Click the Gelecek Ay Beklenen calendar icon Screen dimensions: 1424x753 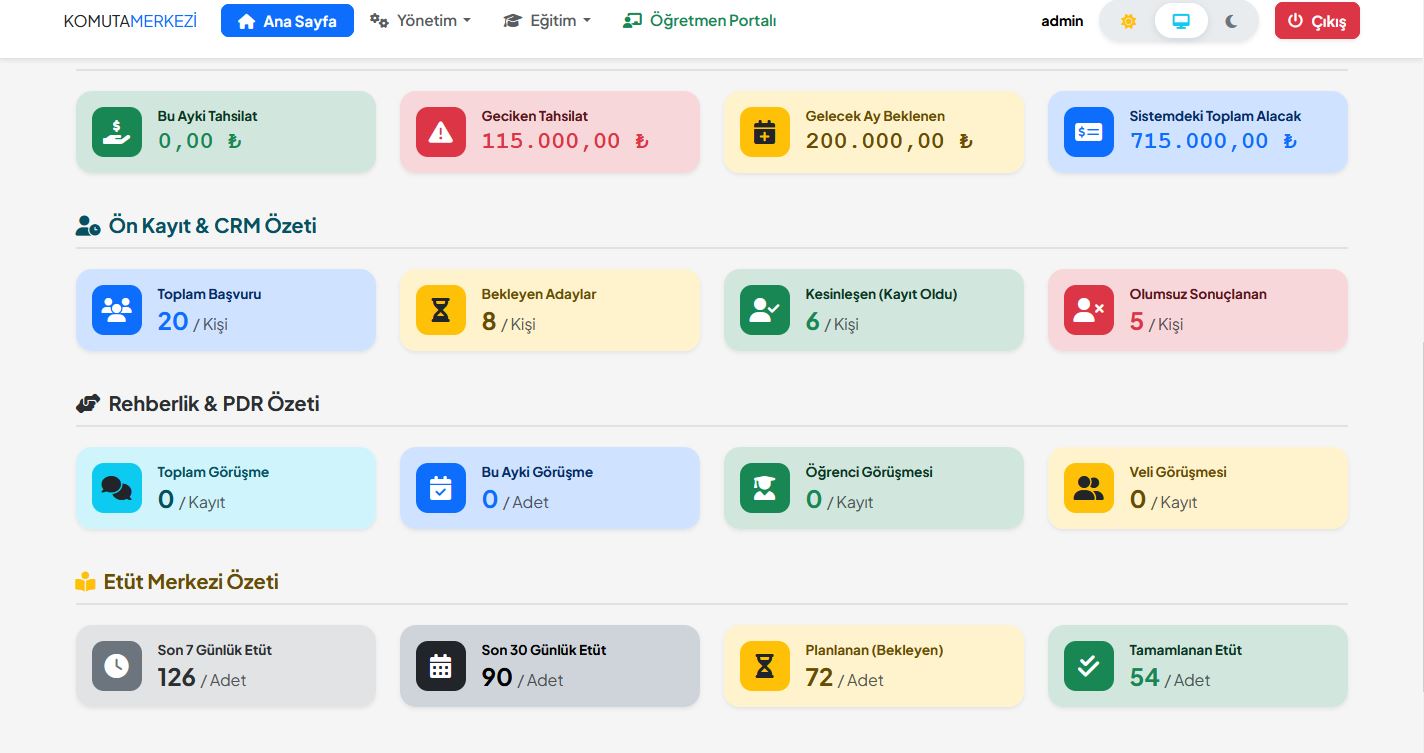764,131
